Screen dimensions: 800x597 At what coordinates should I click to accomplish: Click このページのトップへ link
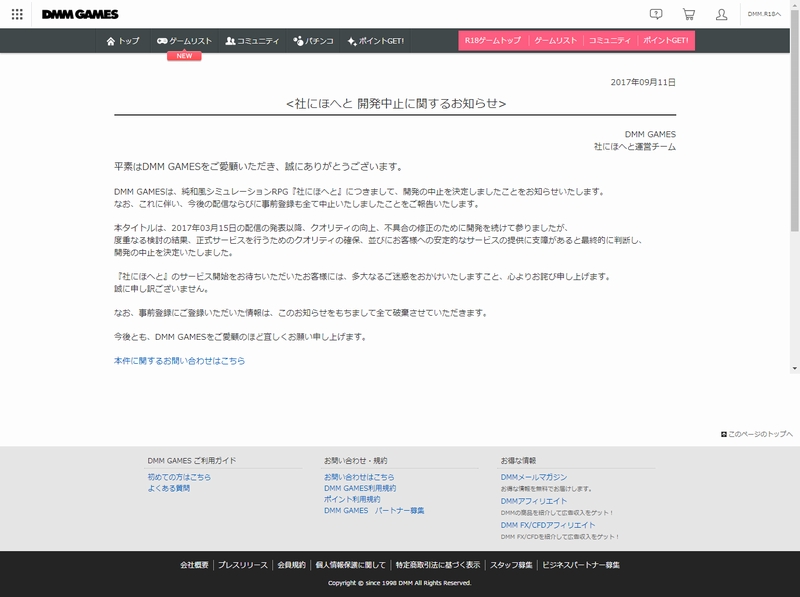(x=757, y=434)
